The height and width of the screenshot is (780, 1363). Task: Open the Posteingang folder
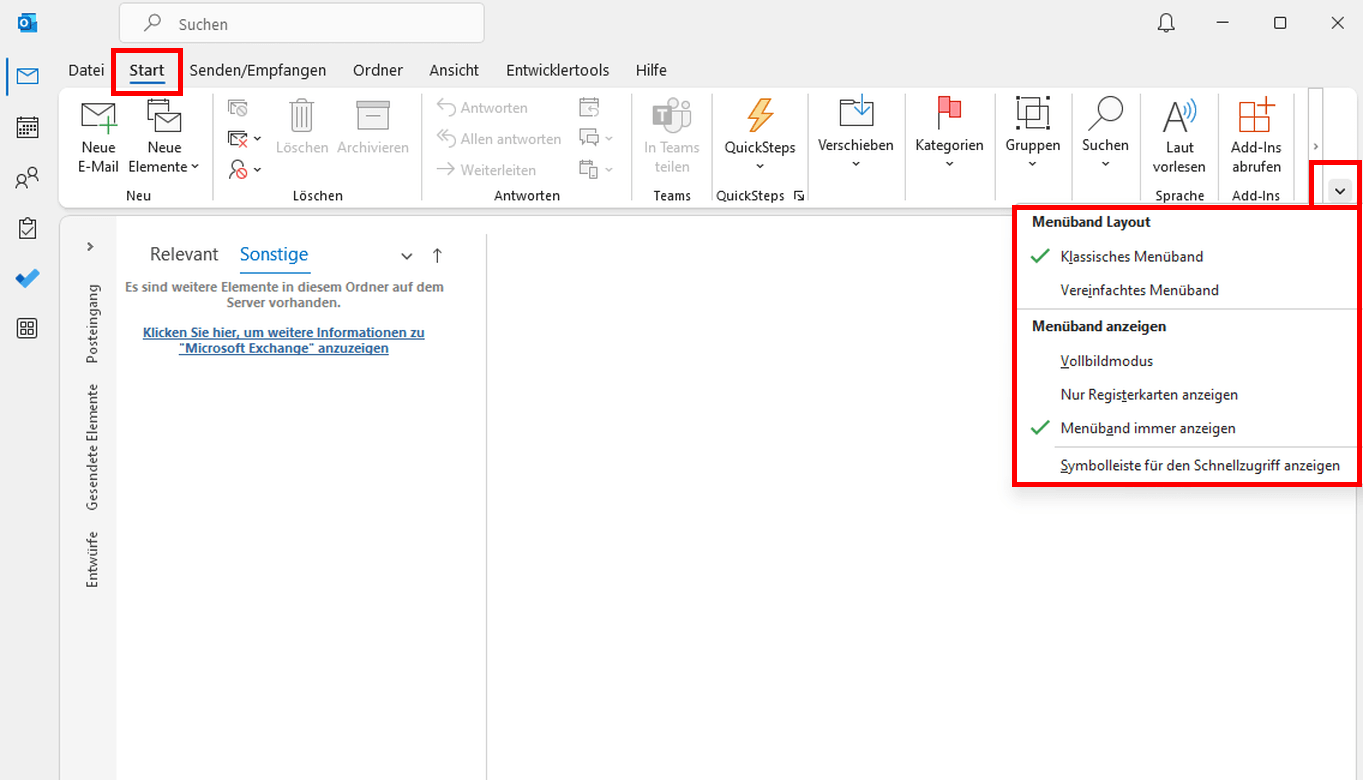tap(93, 324)
